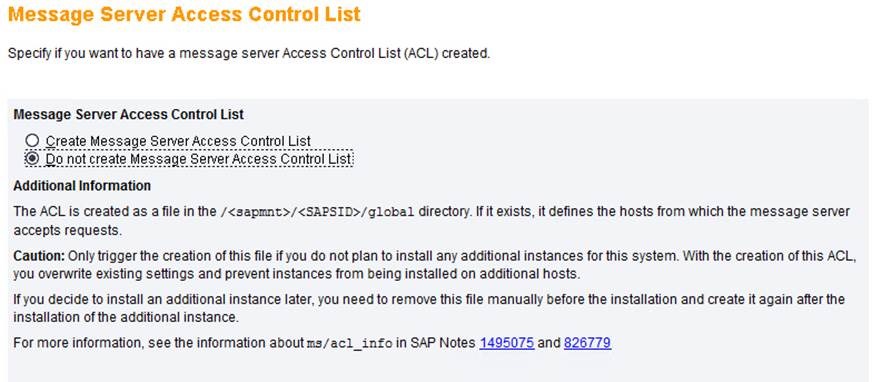Viewport: 872px width, 382px height.
Task: Click the bold section heading above radio buttons
Action: coord(128,115)
